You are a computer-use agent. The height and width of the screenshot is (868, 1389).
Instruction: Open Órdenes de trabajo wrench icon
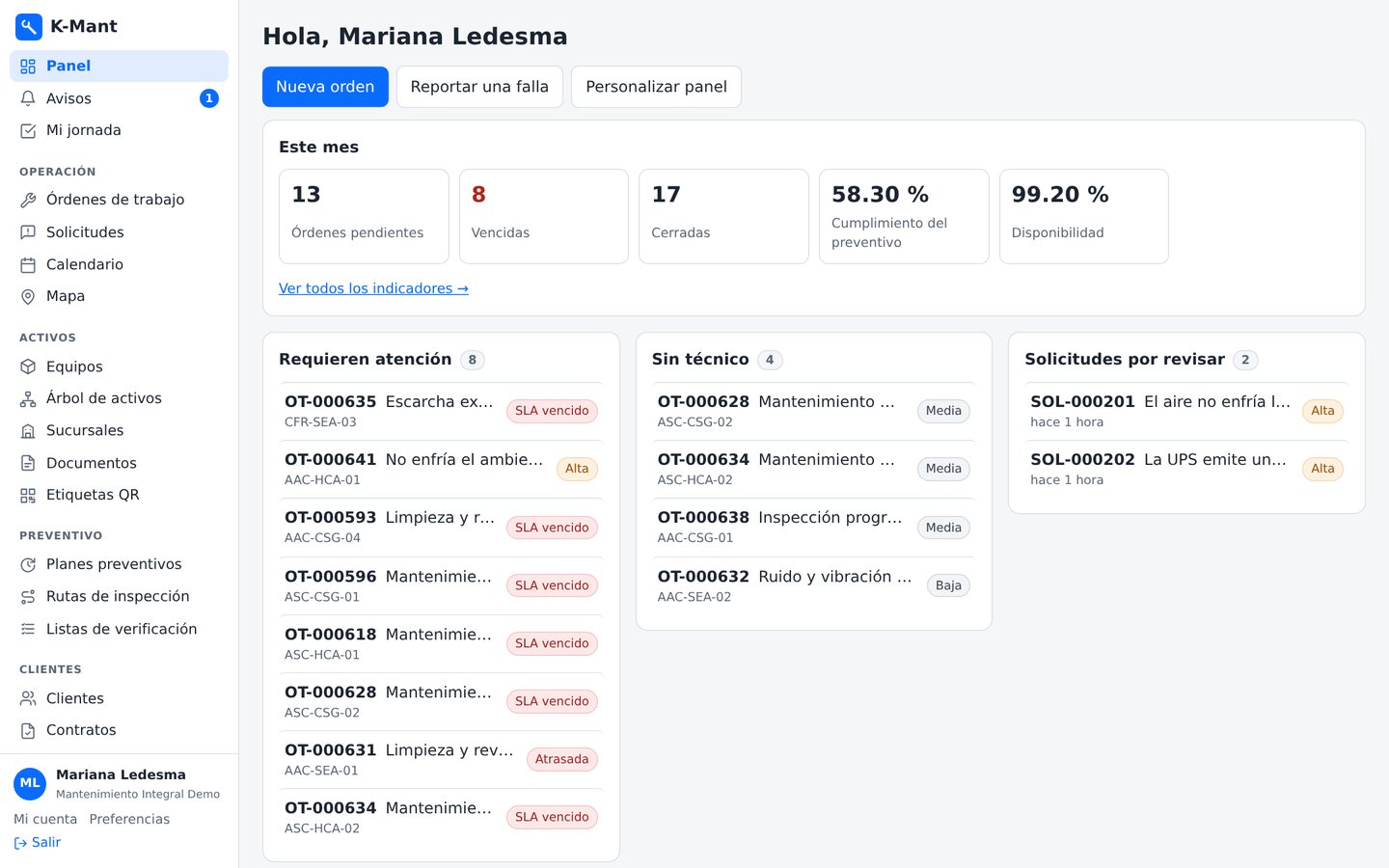pyautogui.click(x=28, y=200)
